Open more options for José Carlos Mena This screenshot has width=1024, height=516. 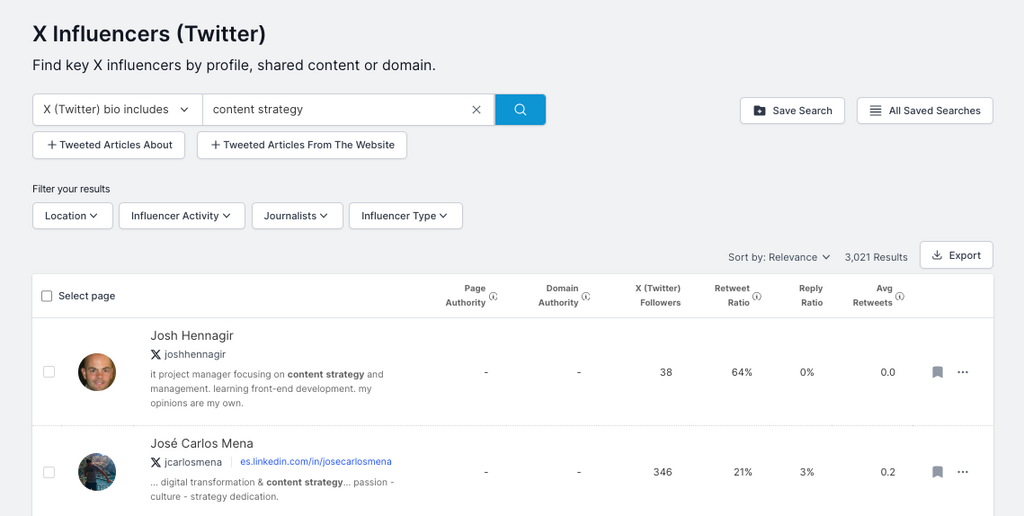tap(962, 472)
